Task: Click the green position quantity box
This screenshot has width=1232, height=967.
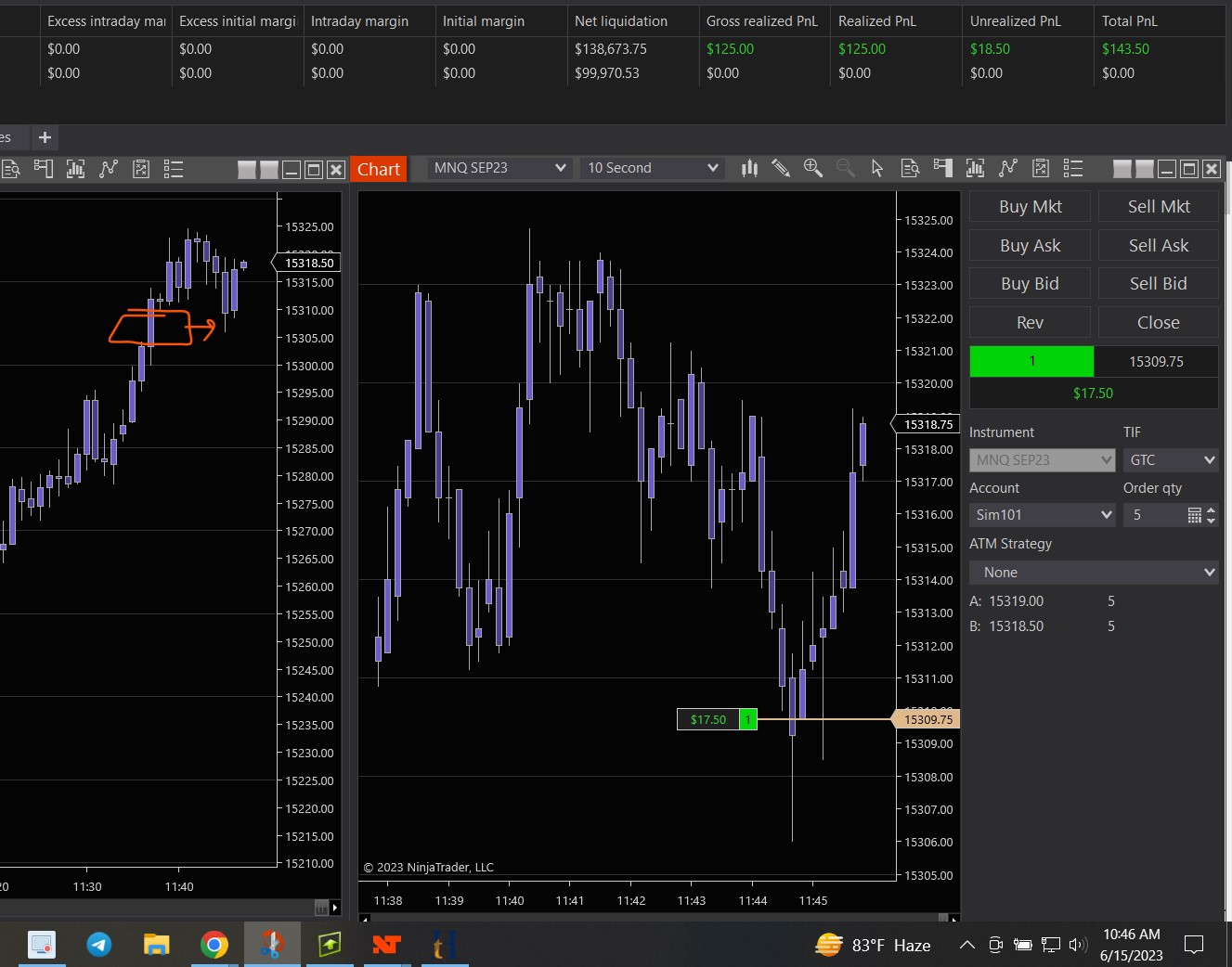Action: click(1031, 361)
